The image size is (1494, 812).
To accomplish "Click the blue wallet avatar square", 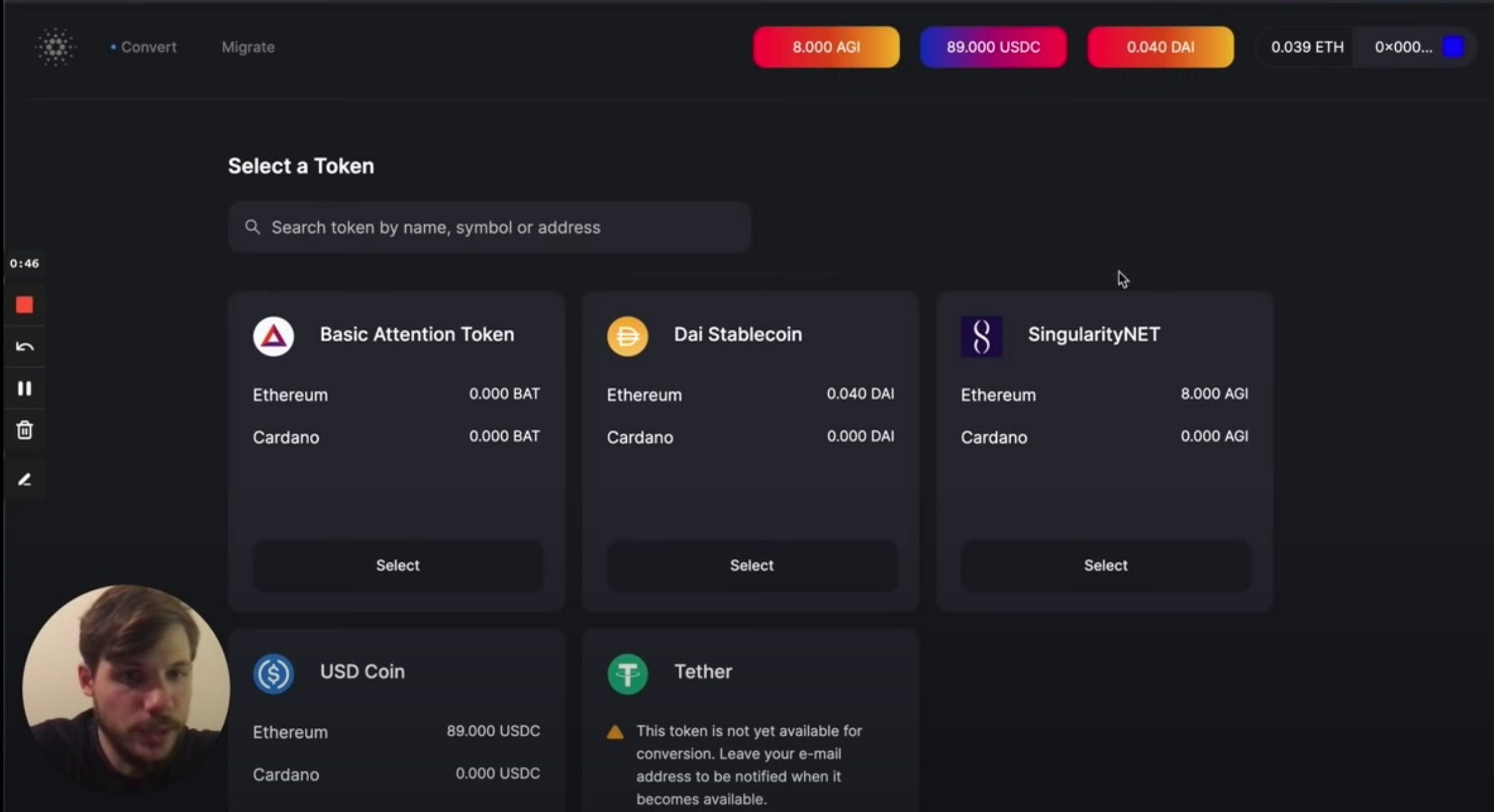I will coord(1454,47).
